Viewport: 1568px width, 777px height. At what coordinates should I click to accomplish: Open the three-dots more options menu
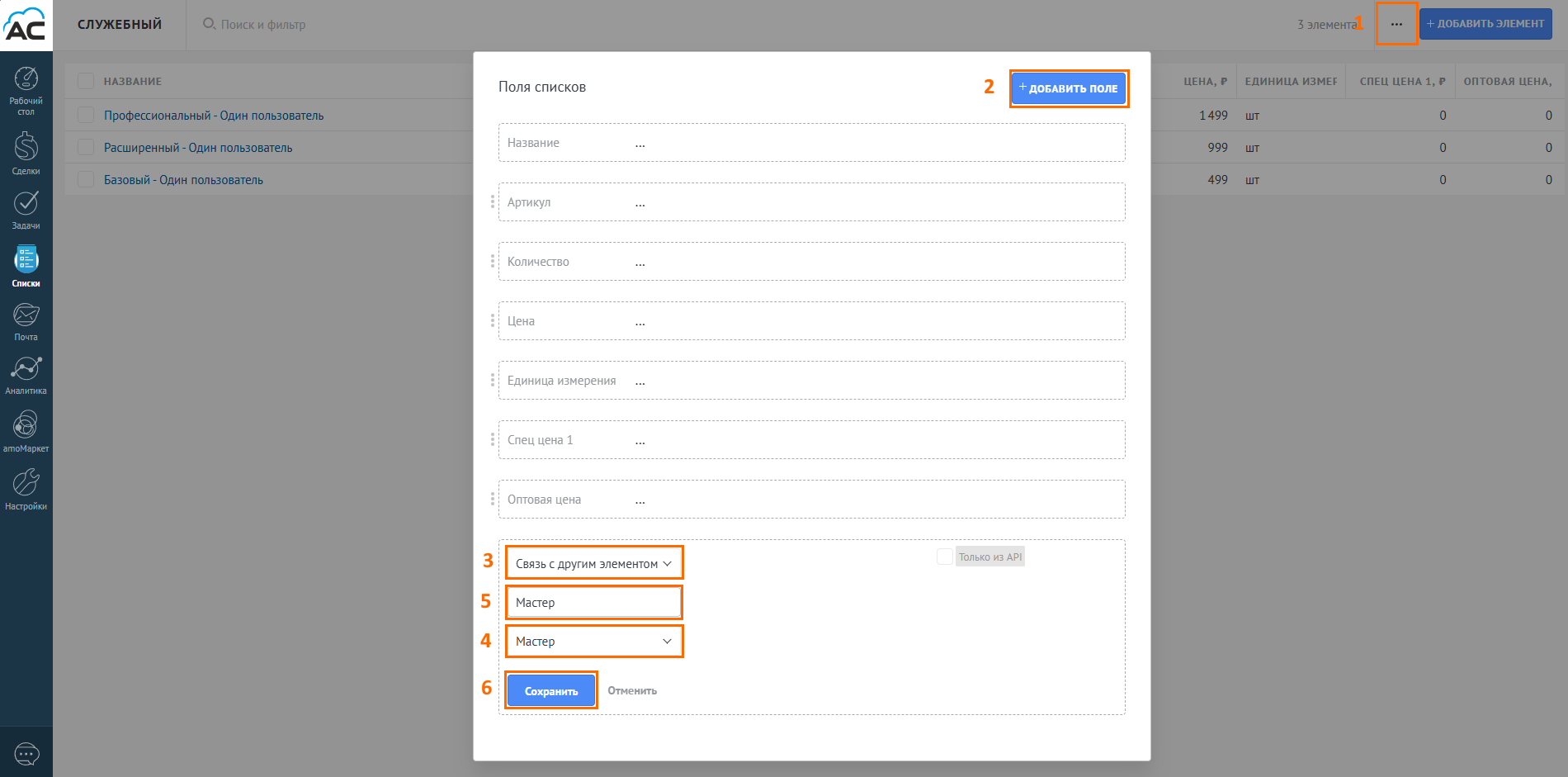(x=1396, y=24)
